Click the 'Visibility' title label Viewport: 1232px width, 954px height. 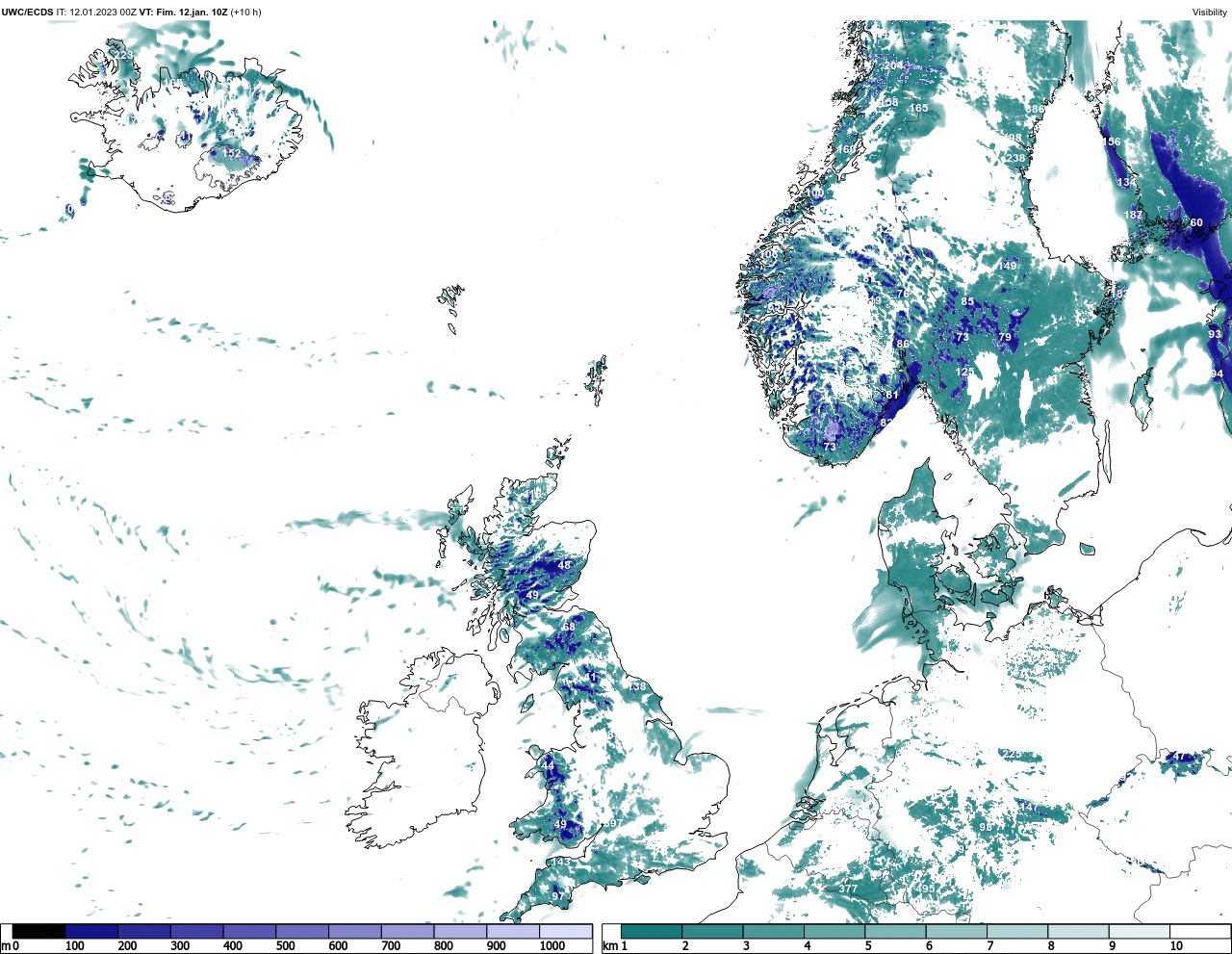point(1210,13)
